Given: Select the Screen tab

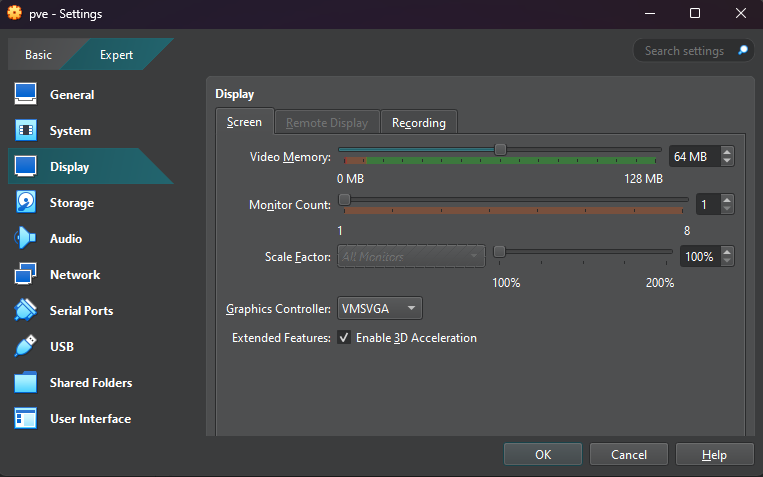Looking at the screenshot, I should [244, 122].
